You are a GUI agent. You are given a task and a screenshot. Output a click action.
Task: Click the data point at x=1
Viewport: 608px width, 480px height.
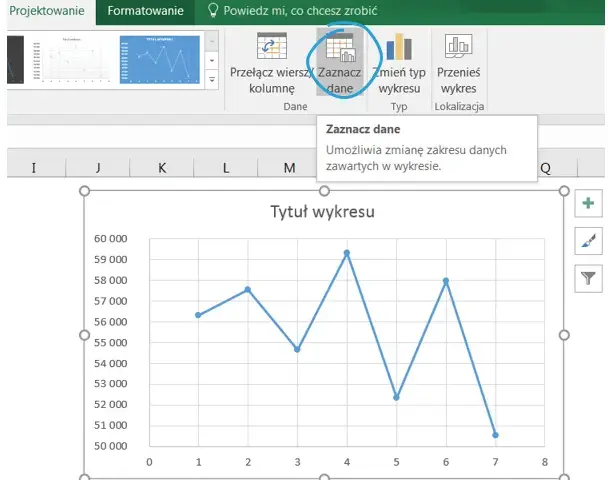pyautogui.click(x=198, y=315)
